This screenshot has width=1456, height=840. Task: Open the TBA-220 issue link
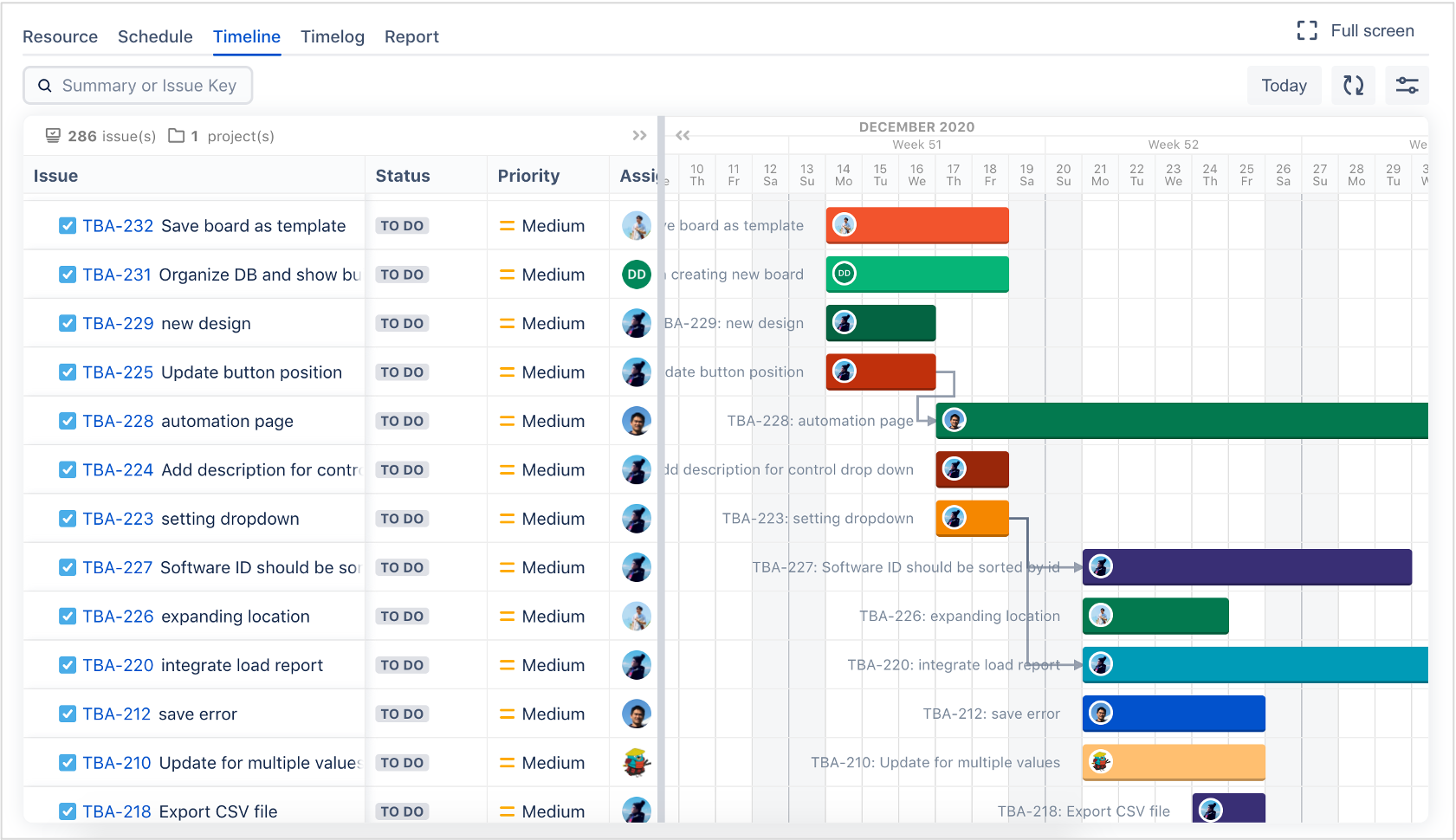[x=118, y=666]
